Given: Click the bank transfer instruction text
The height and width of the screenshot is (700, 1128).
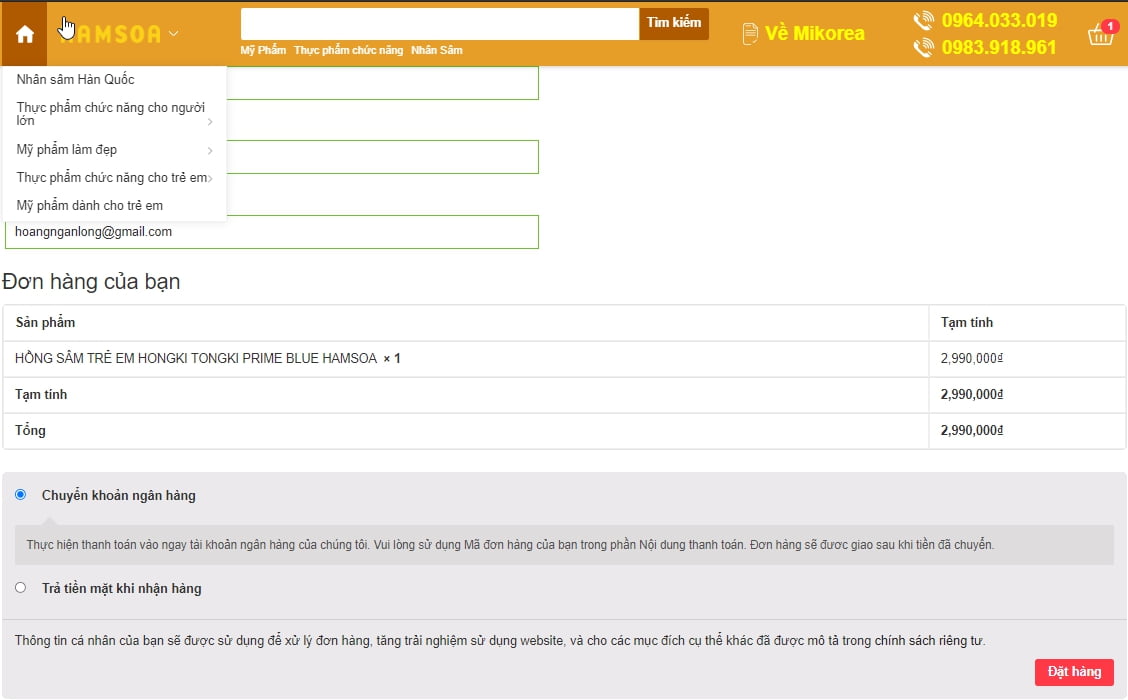Looking at the screenshot, I should [510, 545].
